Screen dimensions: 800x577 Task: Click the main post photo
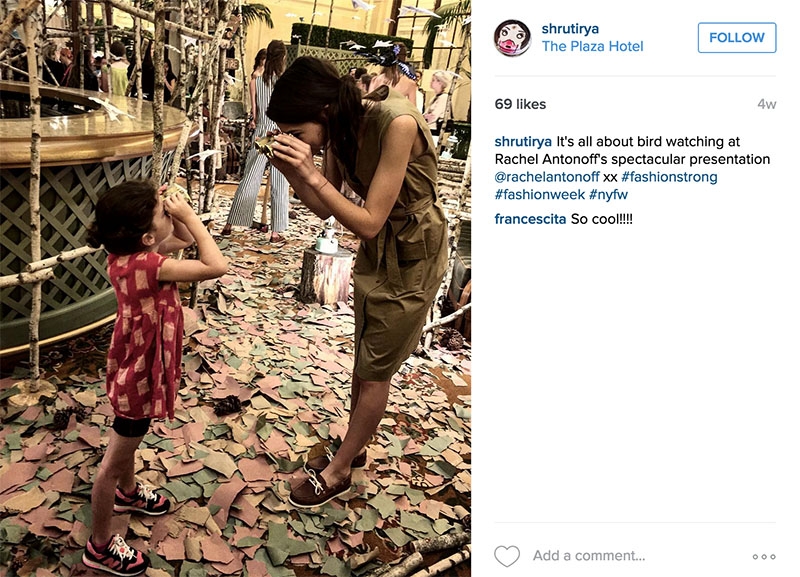pos(235,288)
